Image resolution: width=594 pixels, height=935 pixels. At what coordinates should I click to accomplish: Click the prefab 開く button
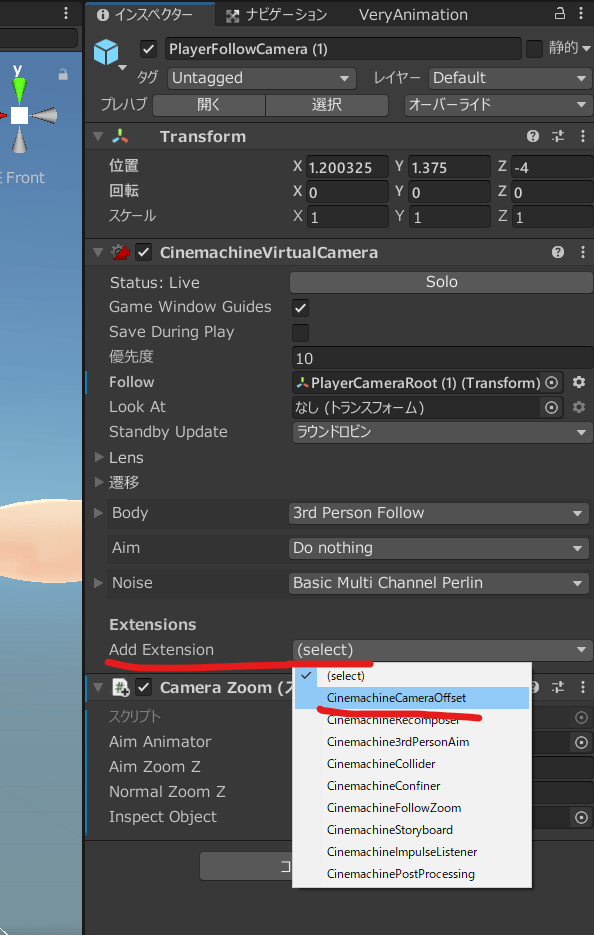point(209,105)
